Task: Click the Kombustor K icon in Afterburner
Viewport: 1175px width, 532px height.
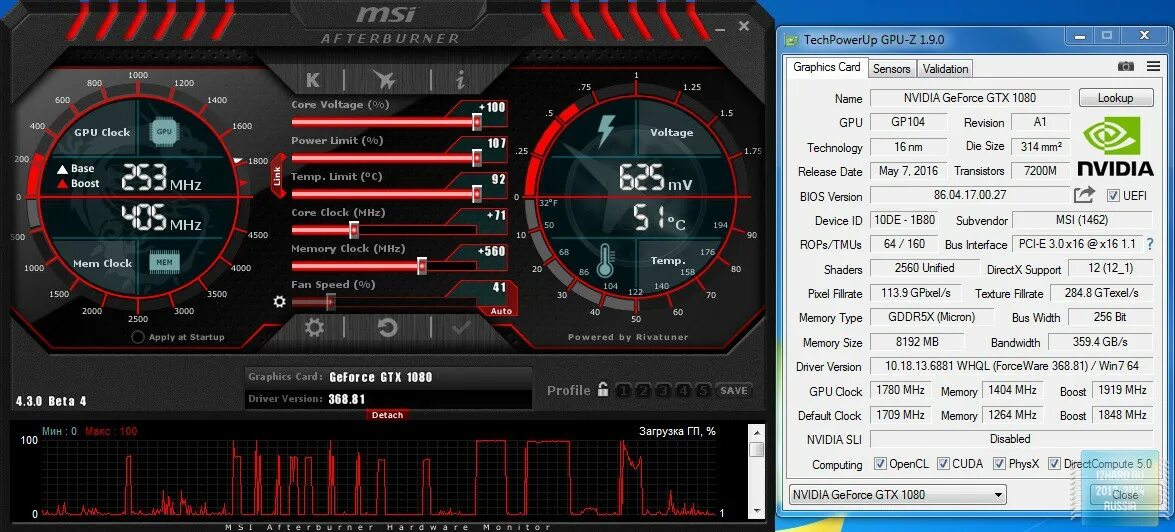Action: 313,80
